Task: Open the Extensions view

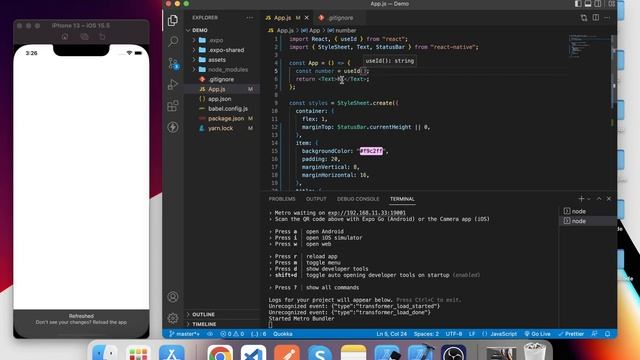Action: click(x=173, y=106)
